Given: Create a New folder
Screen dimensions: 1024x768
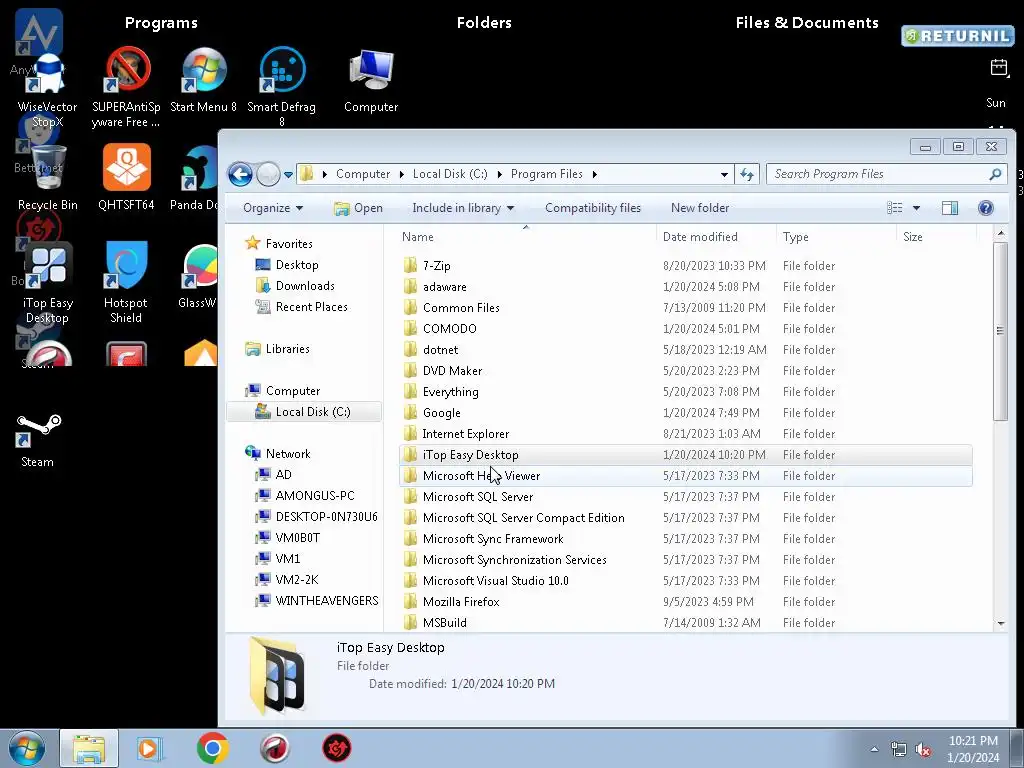Looking at the screenshot, I should tap(700, 208).
